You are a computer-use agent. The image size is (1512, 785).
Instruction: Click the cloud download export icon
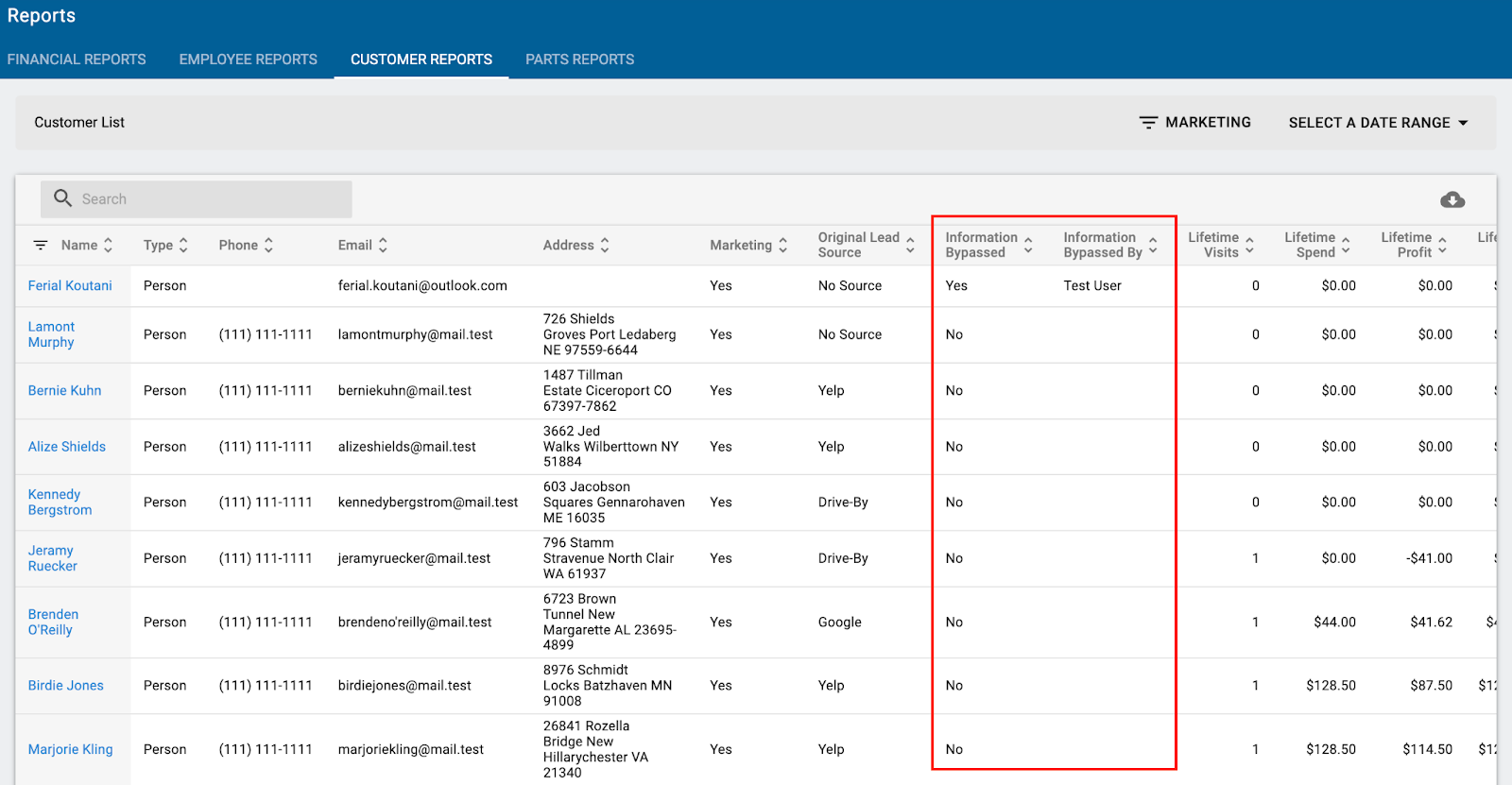point(1452,199)
